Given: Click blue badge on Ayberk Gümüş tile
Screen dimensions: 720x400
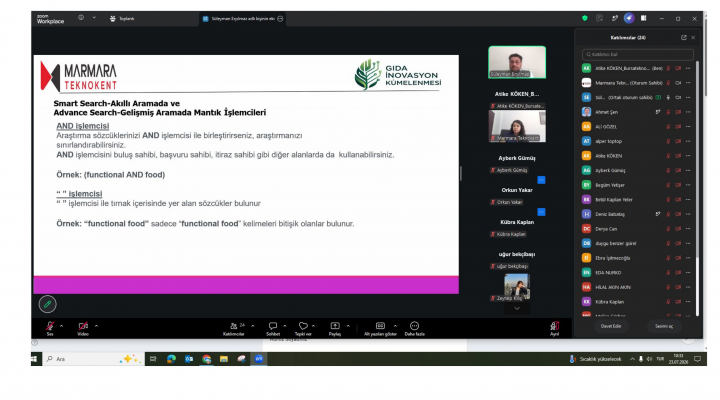Looking at the screenshot, I should [x=541, y=180].
